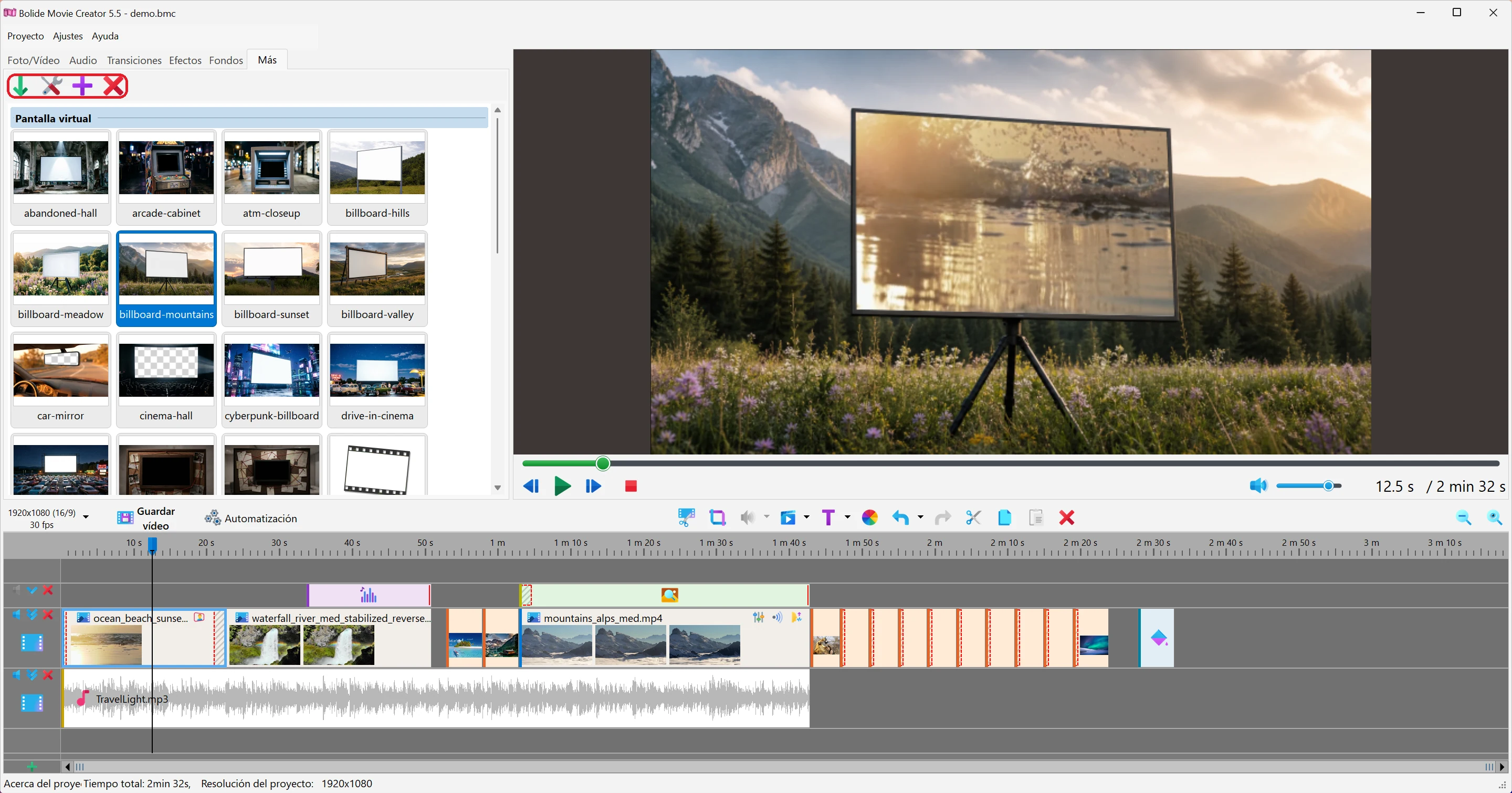Switch to the Transiciones tab
The height and width of the screenshot is (793, 1512).
point(134,60)
